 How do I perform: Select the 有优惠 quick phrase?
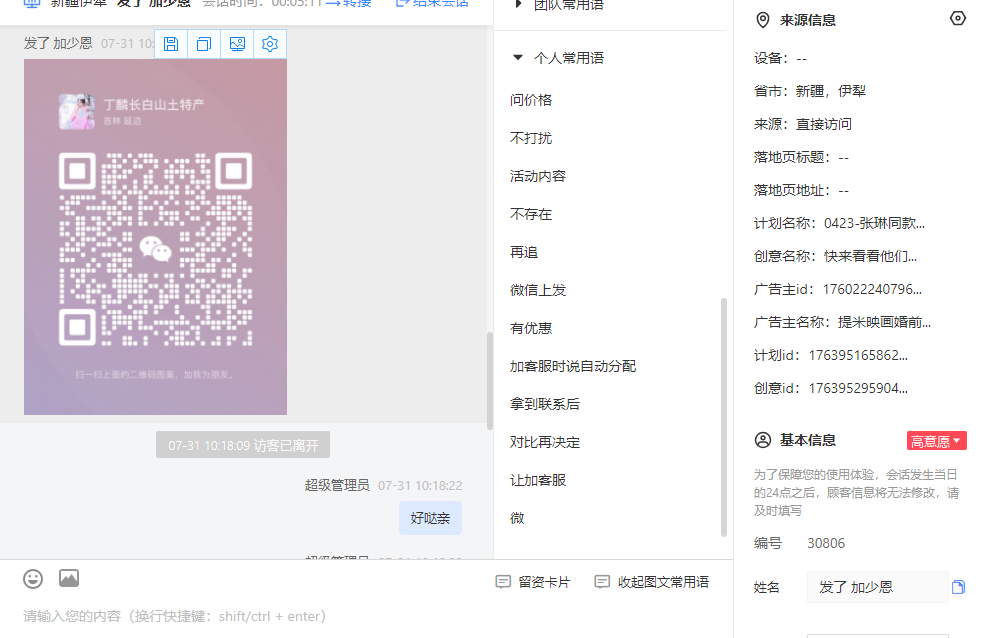tap(531, 328)
